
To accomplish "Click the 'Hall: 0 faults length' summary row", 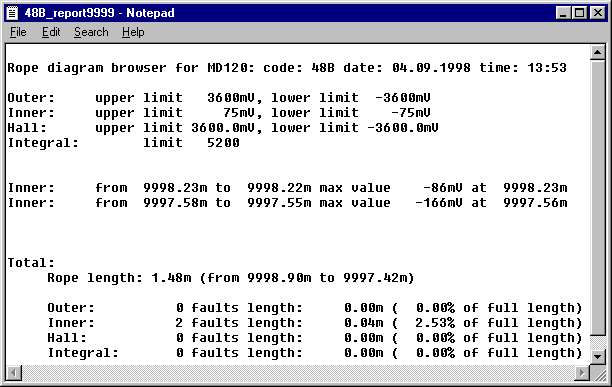I will point(315,338).
